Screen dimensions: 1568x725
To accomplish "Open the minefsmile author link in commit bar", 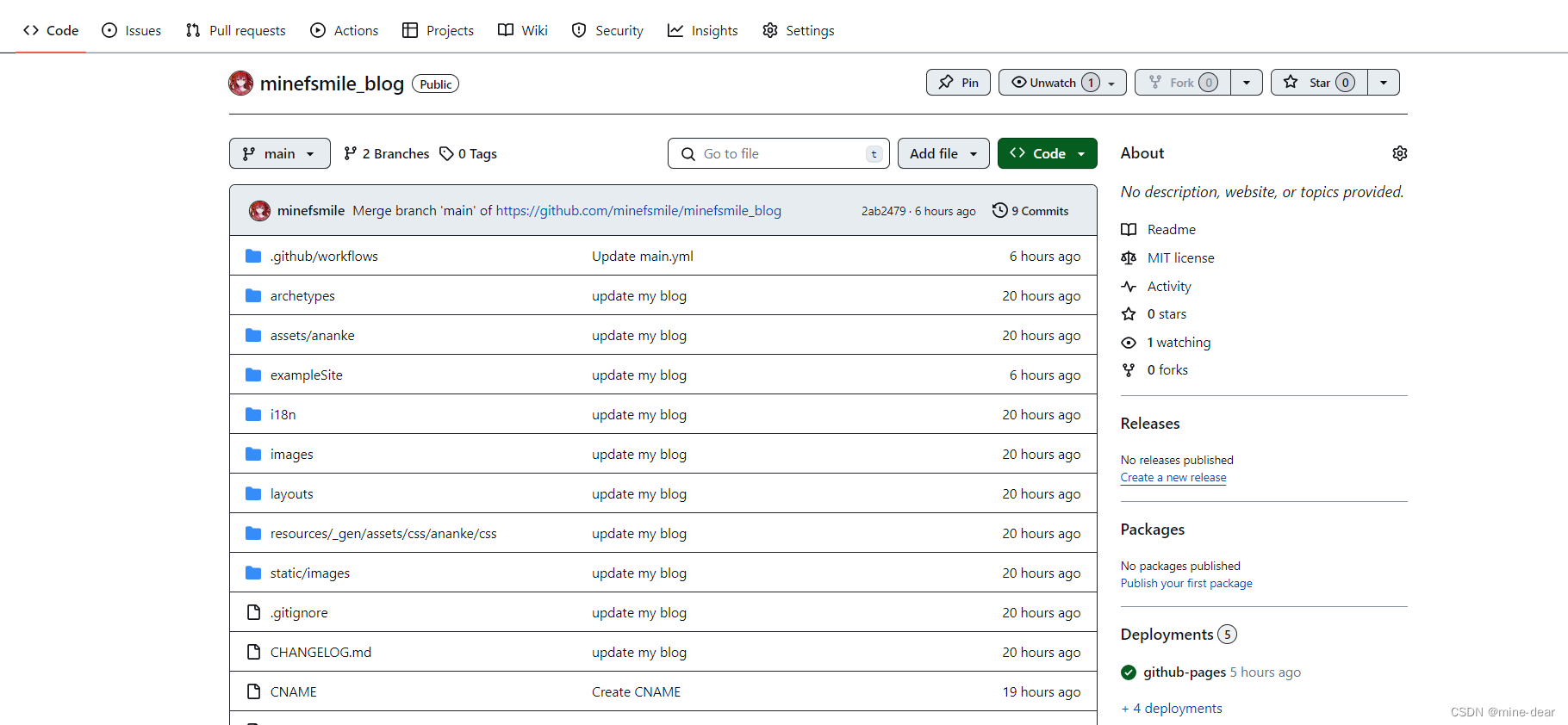I will coord(311,210).
